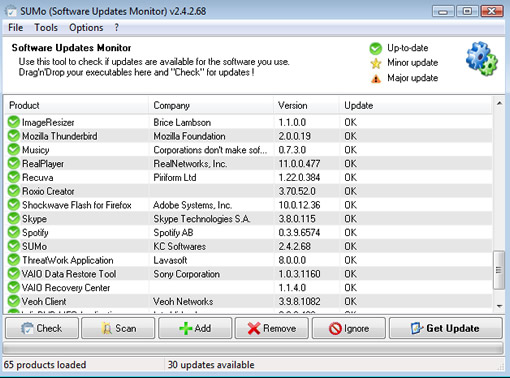Click the Brice Lambson company cell
The height and width of the screenshot is (378, 510).
click(x=182, y=122)
